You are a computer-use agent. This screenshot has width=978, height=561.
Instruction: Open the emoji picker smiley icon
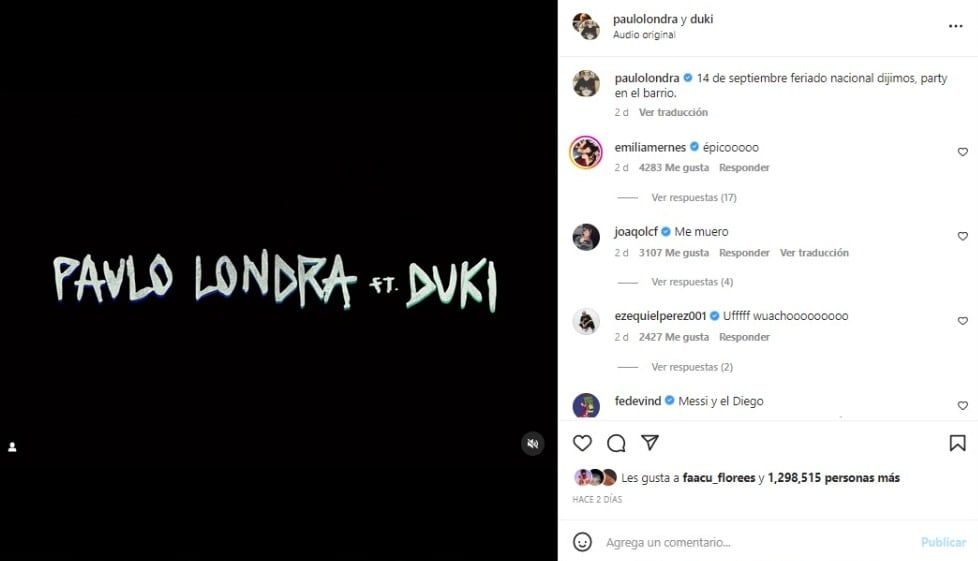(x=583, y=542)
